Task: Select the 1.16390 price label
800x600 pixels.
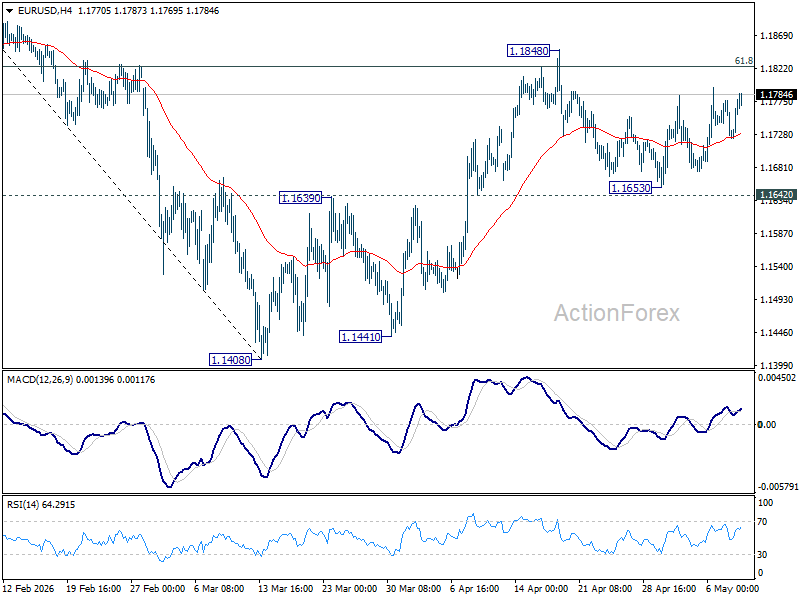Action: [x=301, y=198]
